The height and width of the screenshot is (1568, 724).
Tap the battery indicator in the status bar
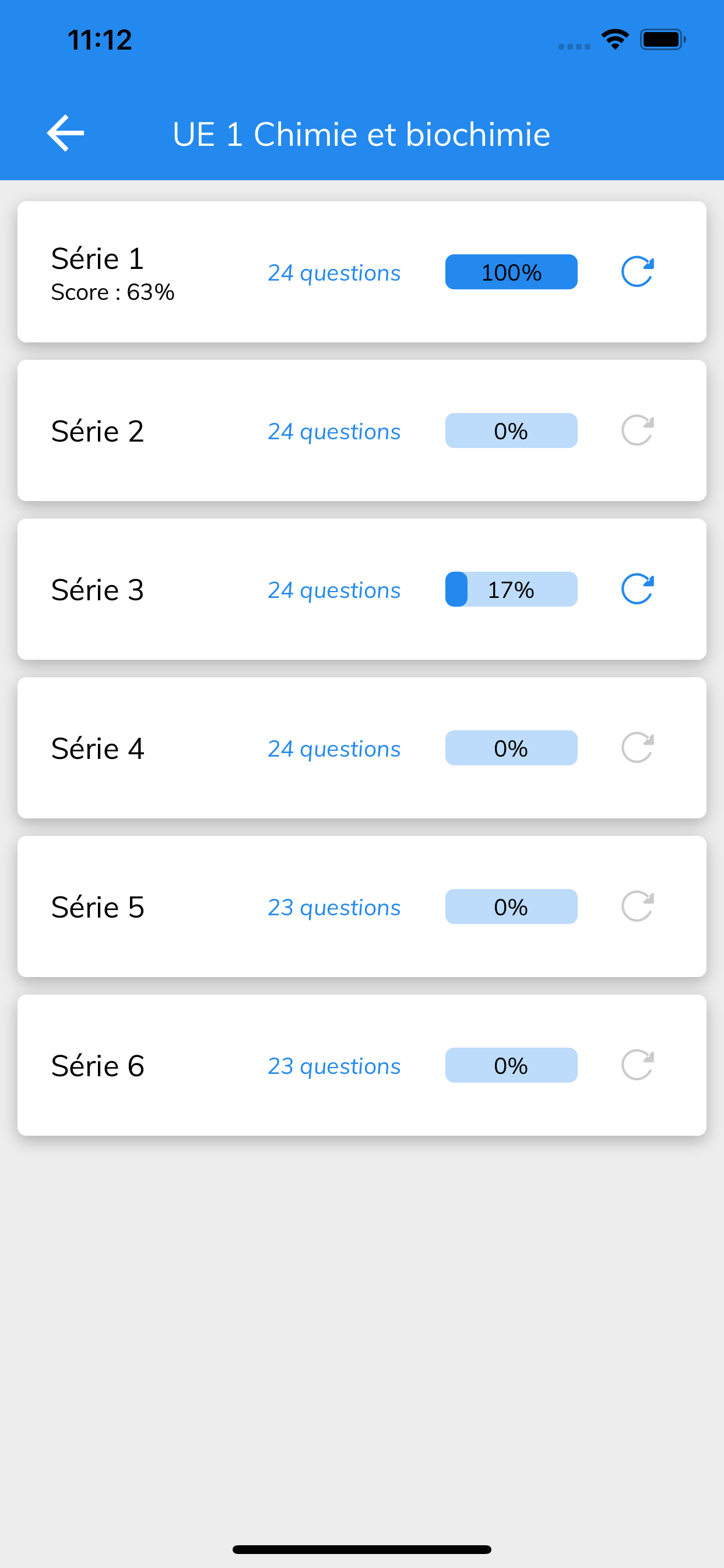click(x=663, y=40)
